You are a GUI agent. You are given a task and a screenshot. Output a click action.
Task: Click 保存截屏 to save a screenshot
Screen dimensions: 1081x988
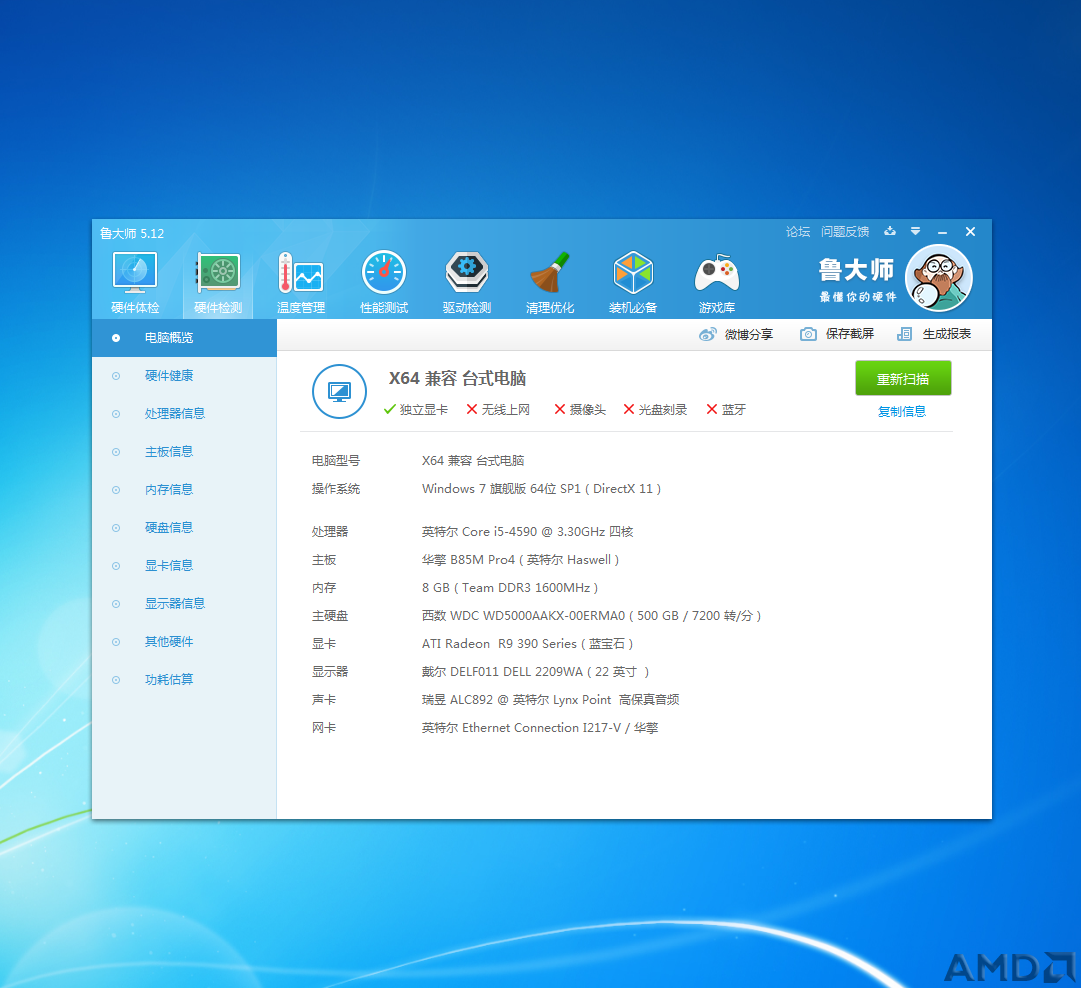[x=837, y=334]
